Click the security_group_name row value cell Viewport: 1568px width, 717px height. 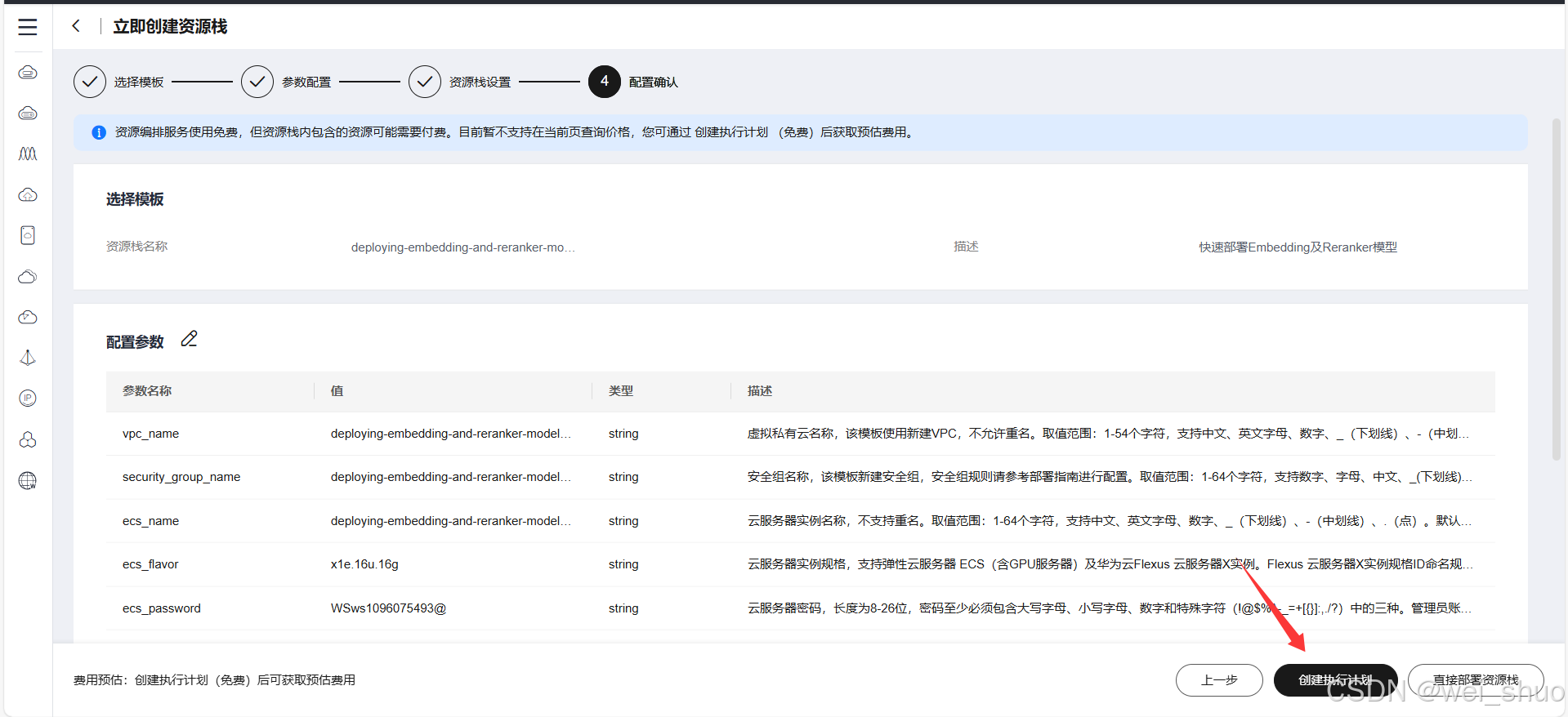click(x=451, y=477)
